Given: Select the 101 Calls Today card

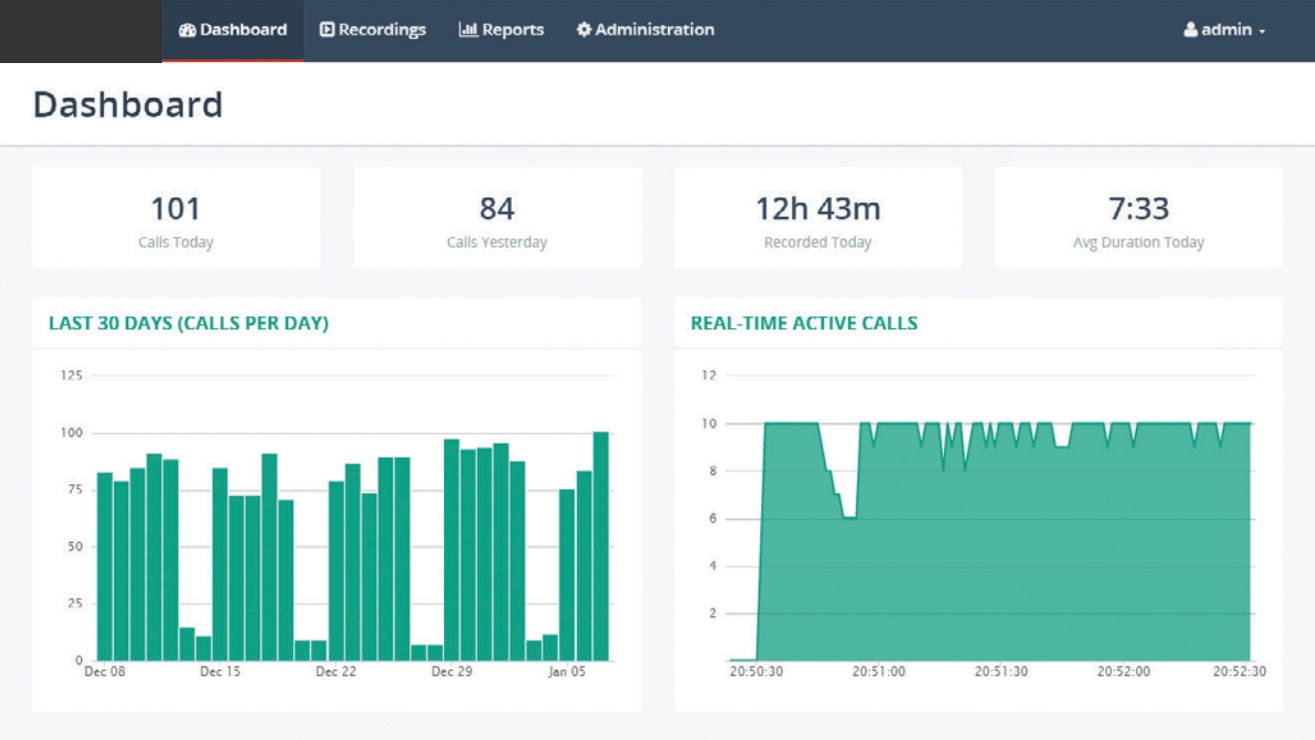Looking at the screenshot, I should click(176, 217).
